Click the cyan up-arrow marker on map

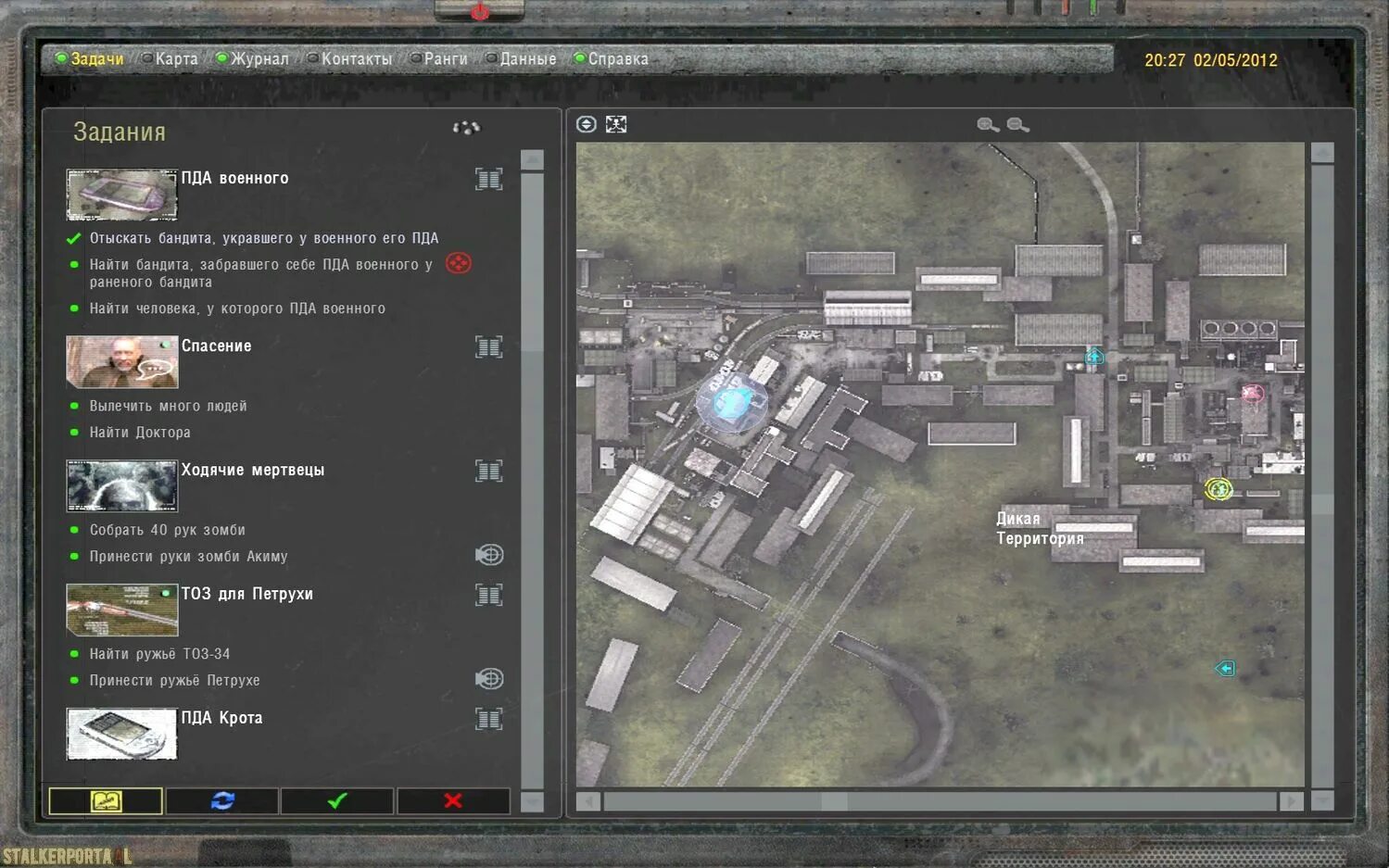click(1094, 357)
